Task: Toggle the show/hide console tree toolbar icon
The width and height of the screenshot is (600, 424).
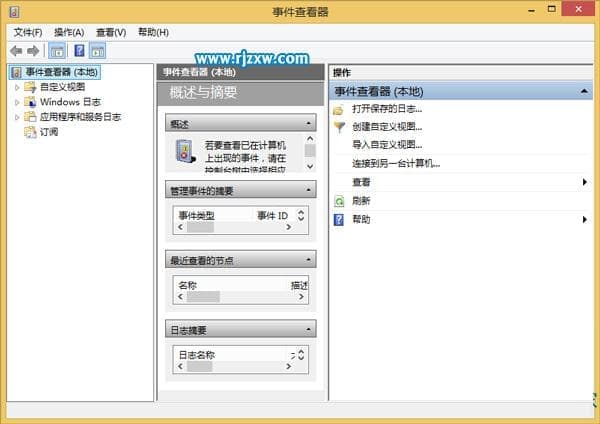Action: [x=57, y=51]
